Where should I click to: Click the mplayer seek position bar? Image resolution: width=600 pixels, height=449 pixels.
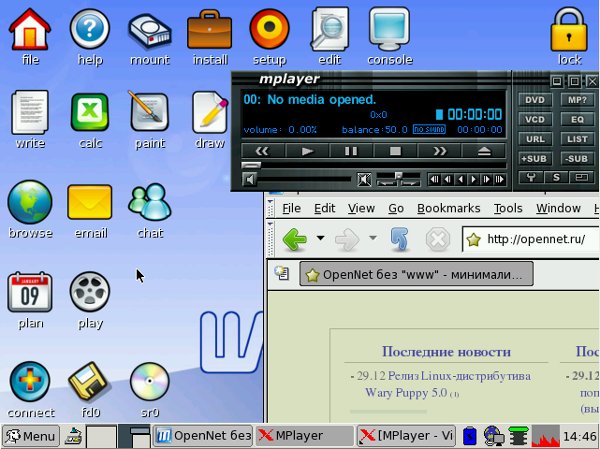click(x=374, y=165)
